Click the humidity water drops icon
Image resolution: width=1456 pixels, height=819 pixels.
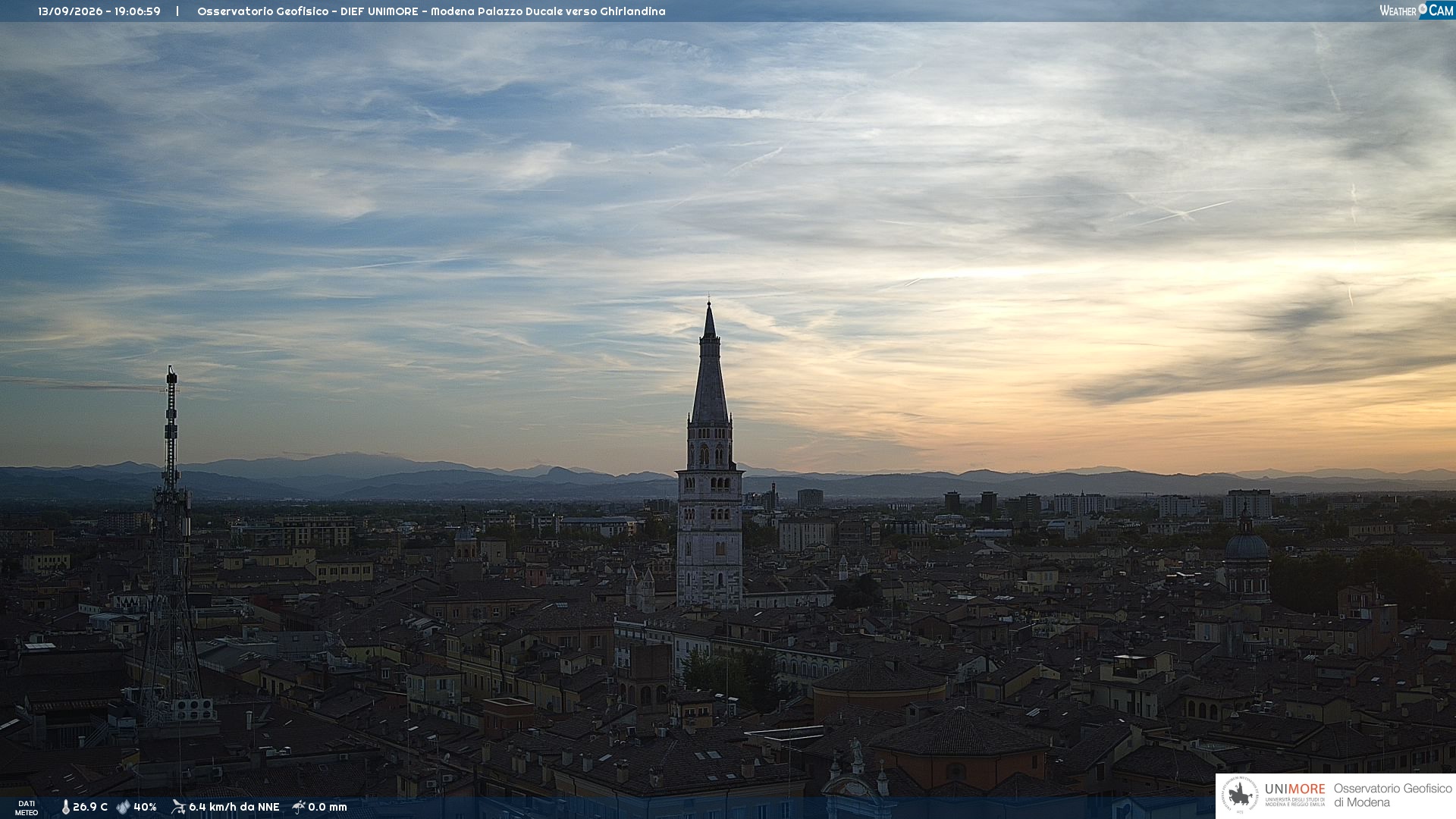pyautogui.click(x=123, y=808)
